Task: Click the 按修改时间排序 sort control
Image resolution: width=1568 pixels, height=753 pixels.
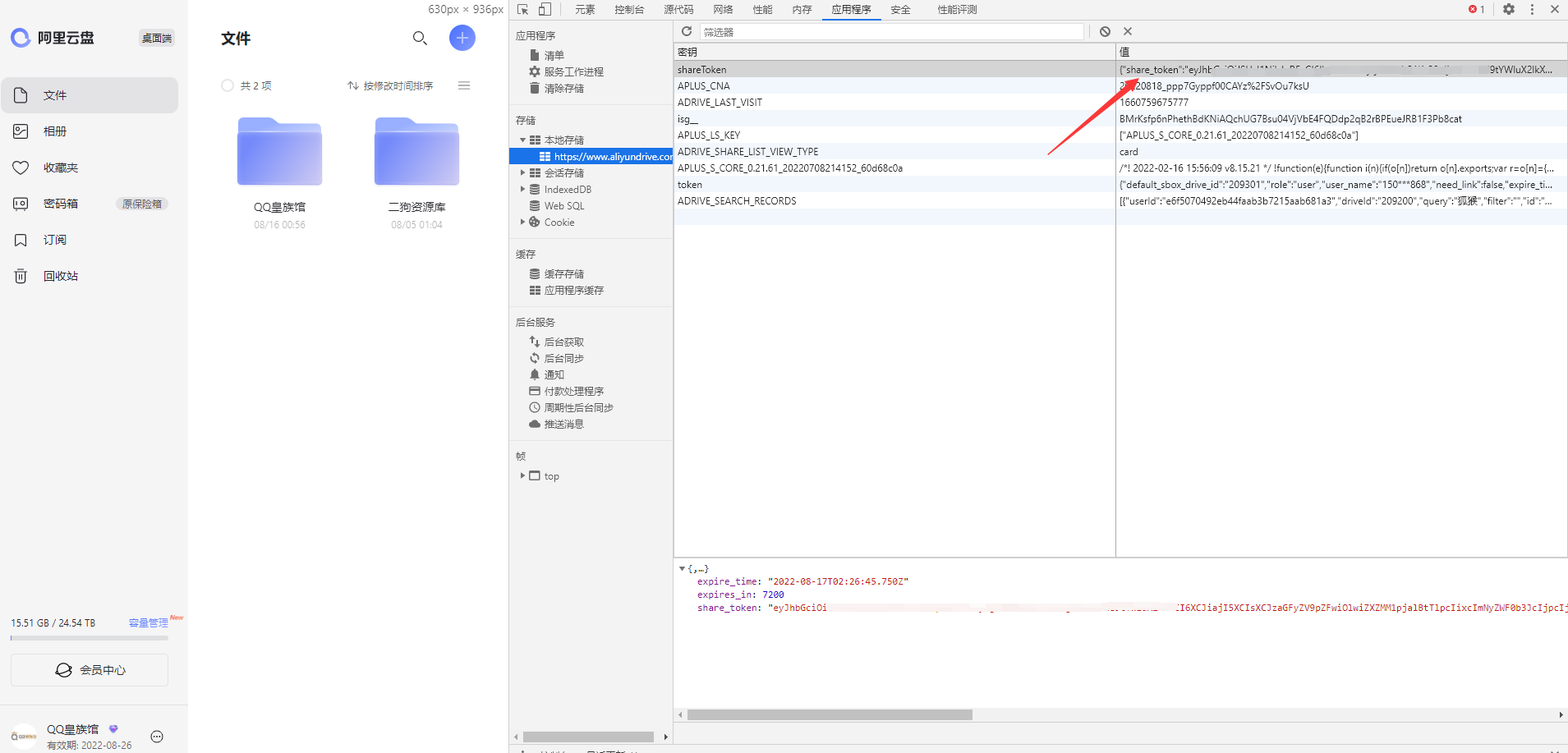Action: point(390,85)
